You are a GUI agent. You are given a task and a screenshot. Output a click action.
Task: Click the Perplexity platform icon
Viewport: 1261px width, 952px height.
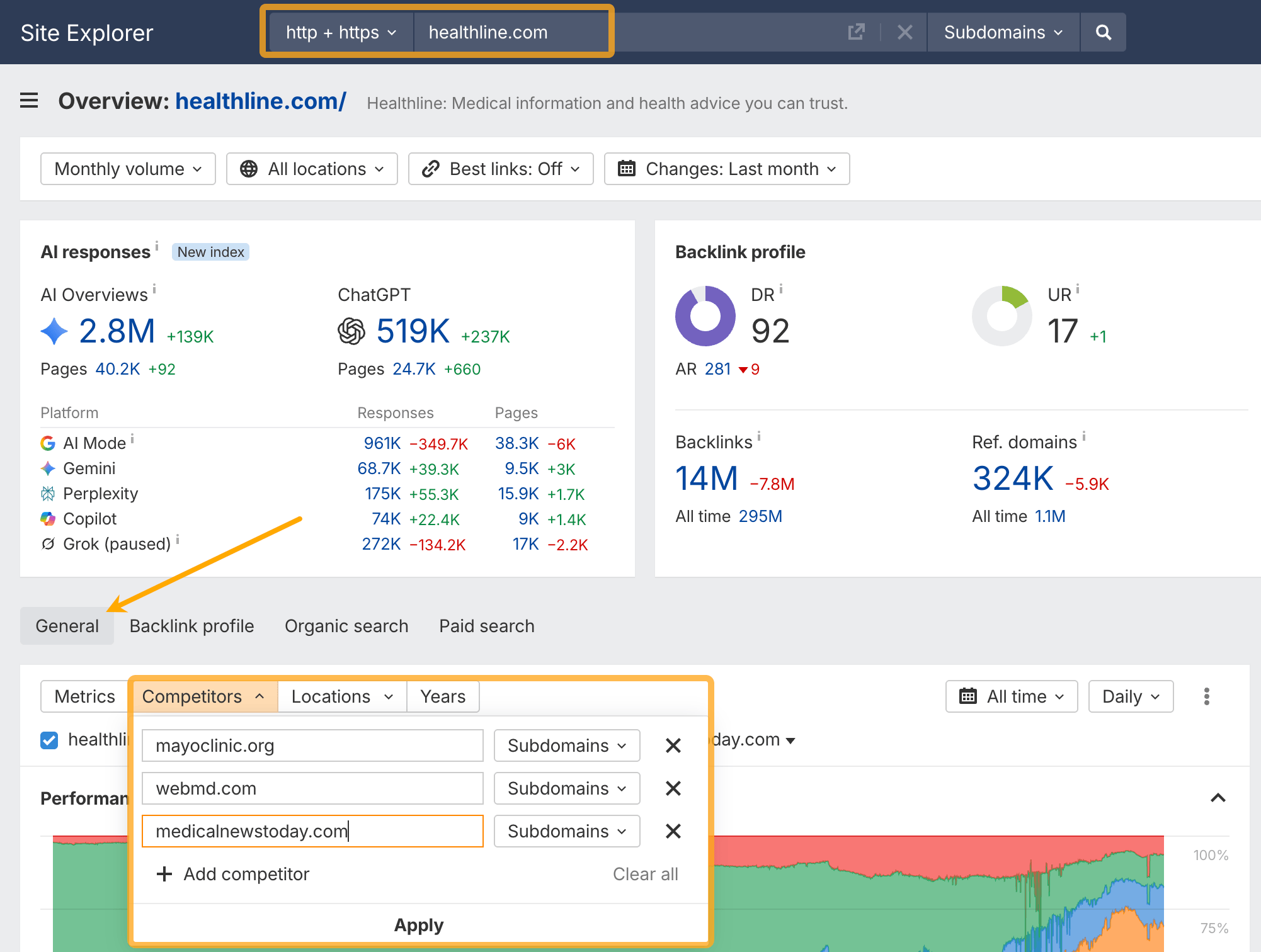tap(48, 494)
